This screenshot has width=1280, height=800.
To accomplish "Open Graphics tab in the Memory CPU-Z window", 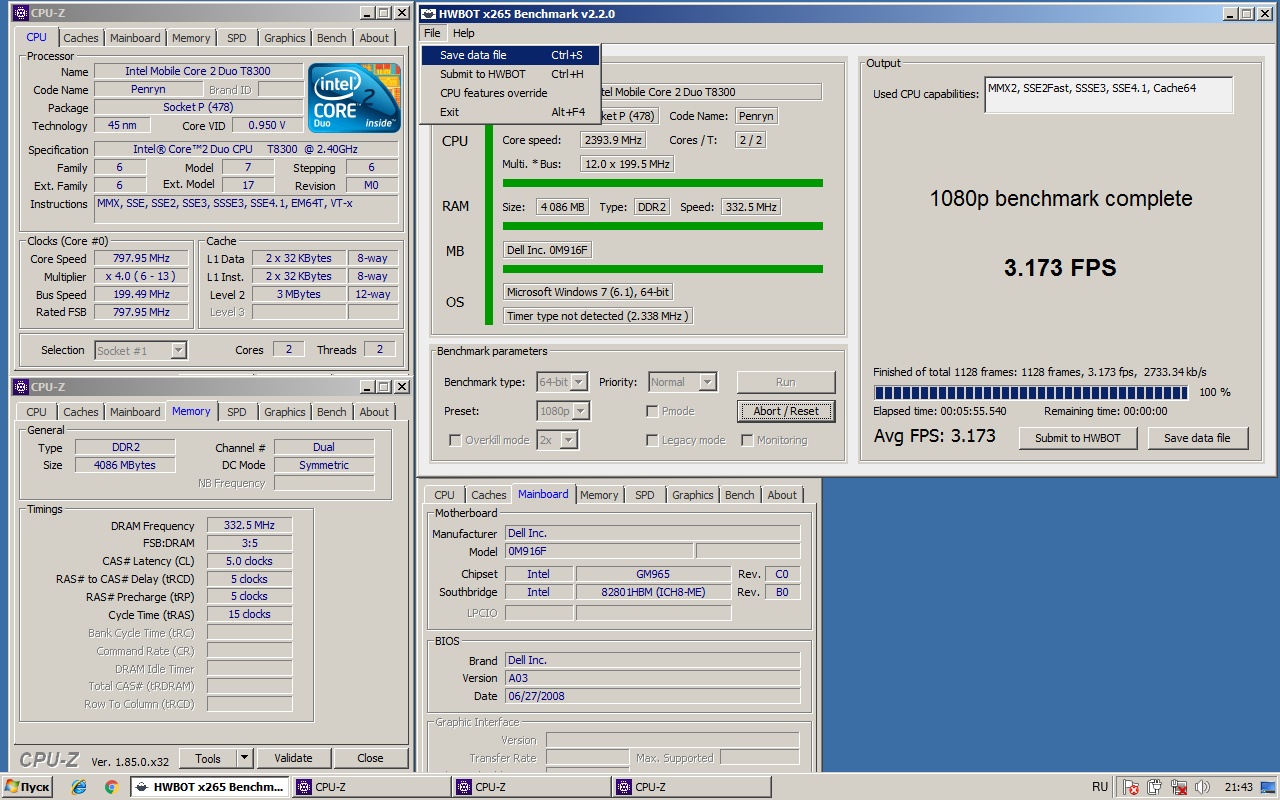I will [285, 412].
